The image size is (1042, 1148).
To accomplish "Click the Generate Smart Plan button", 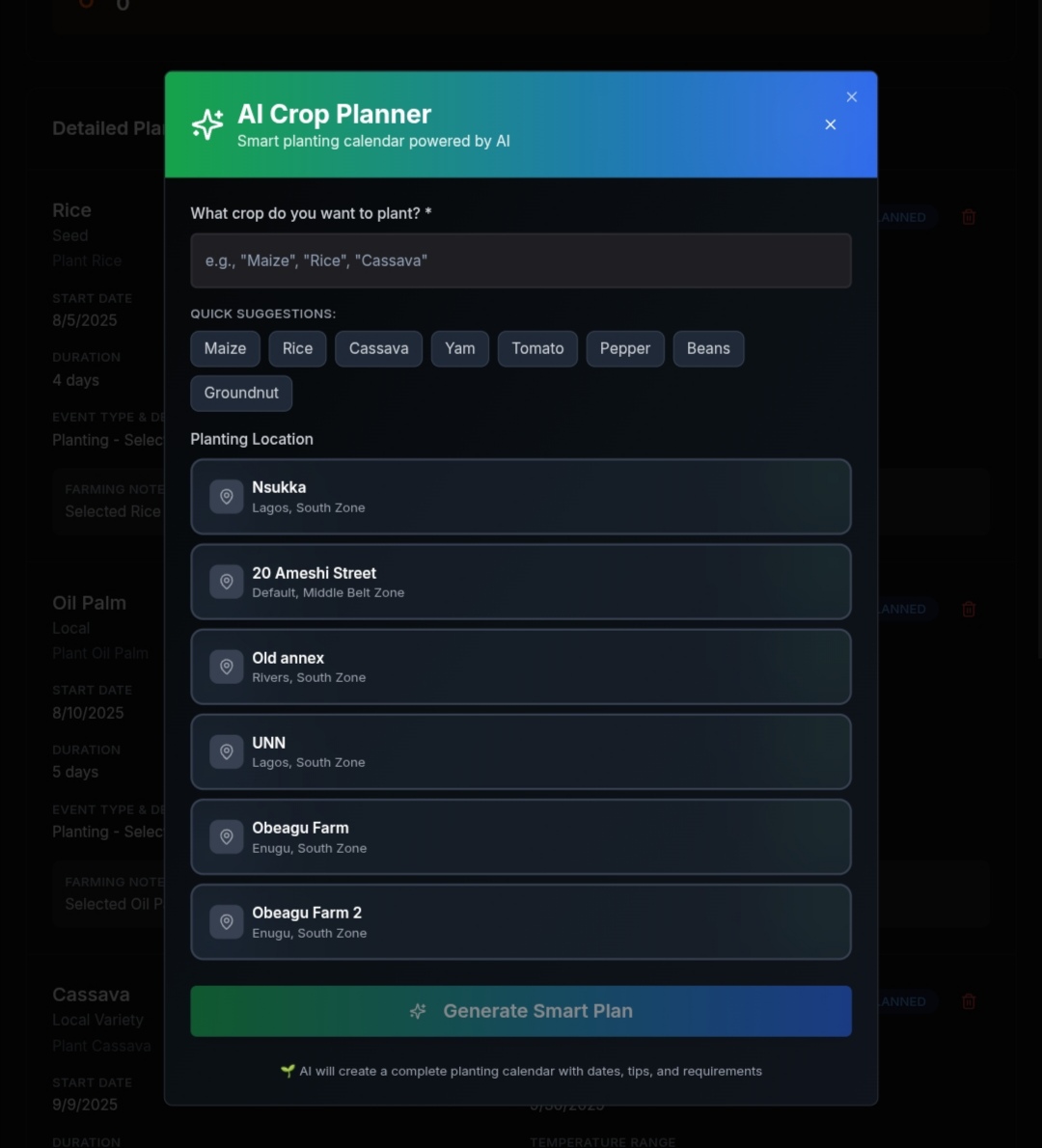I will coord(521,1011).
